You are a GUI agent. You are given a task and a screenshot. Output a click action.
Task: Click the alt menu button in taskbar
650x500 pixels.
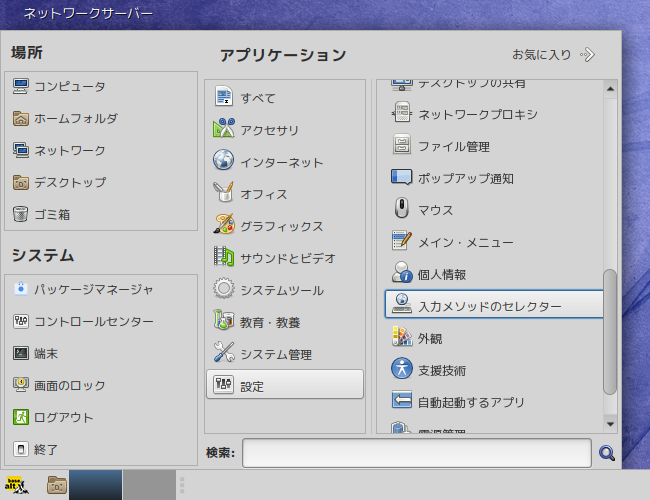point(17,485)
